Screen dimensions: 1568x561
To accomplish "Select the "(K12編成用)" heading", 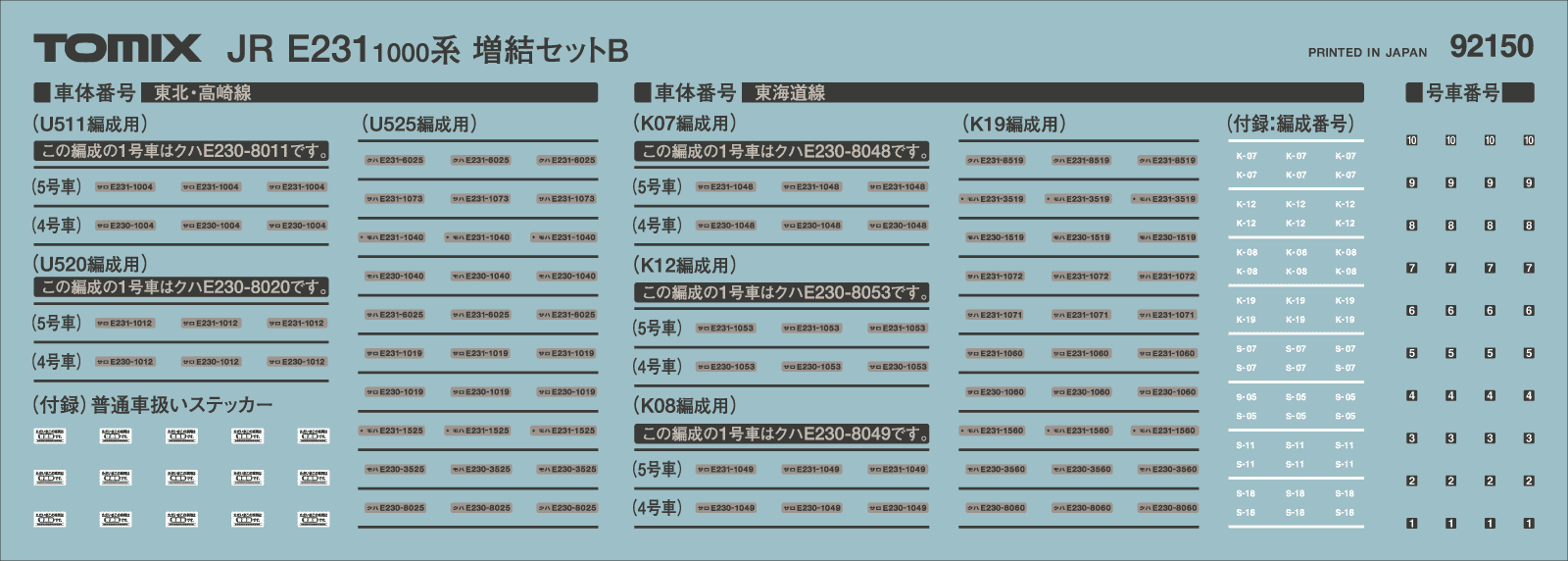I will pyautogui.click(x=685, y=266).
